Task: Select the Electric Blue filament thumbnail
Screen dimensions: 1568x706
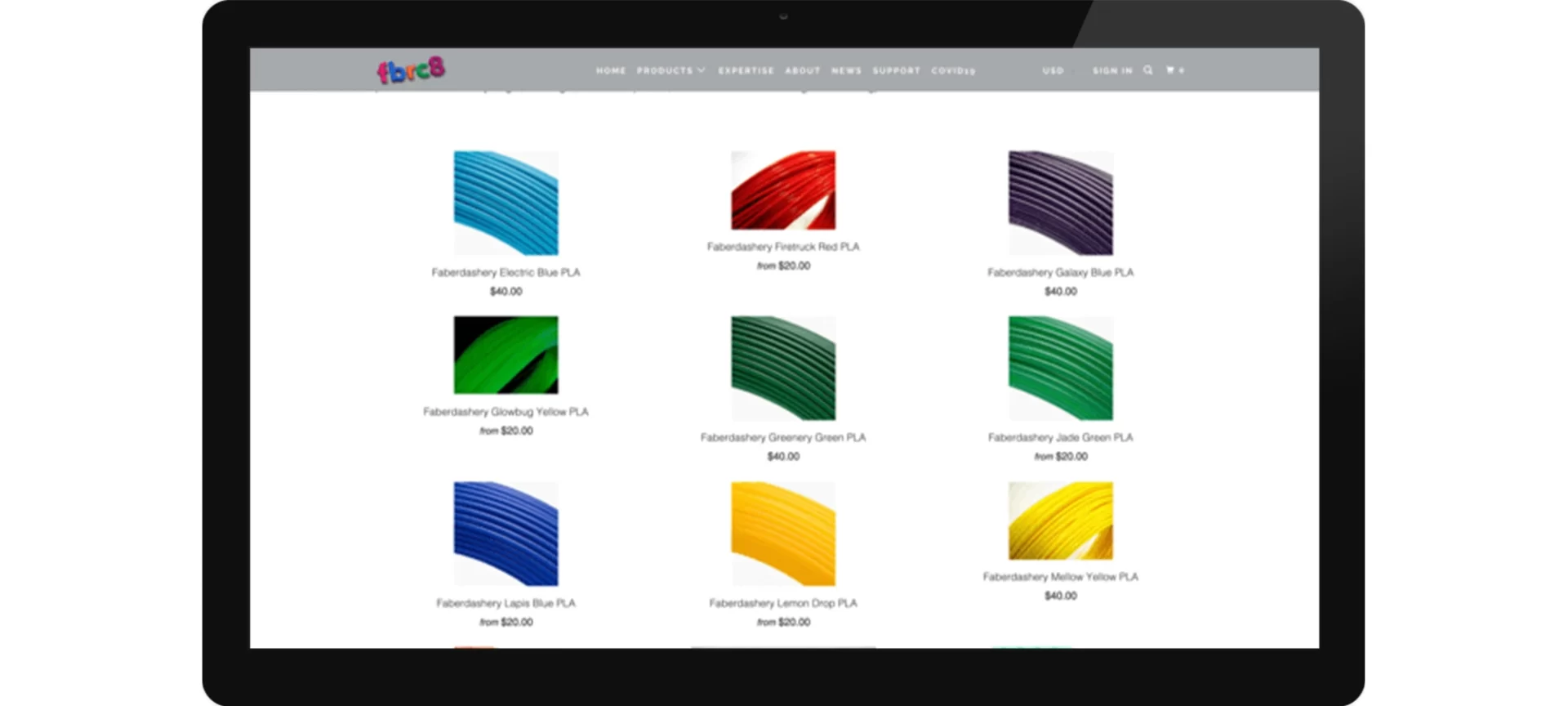Action: tap(506, 203)
